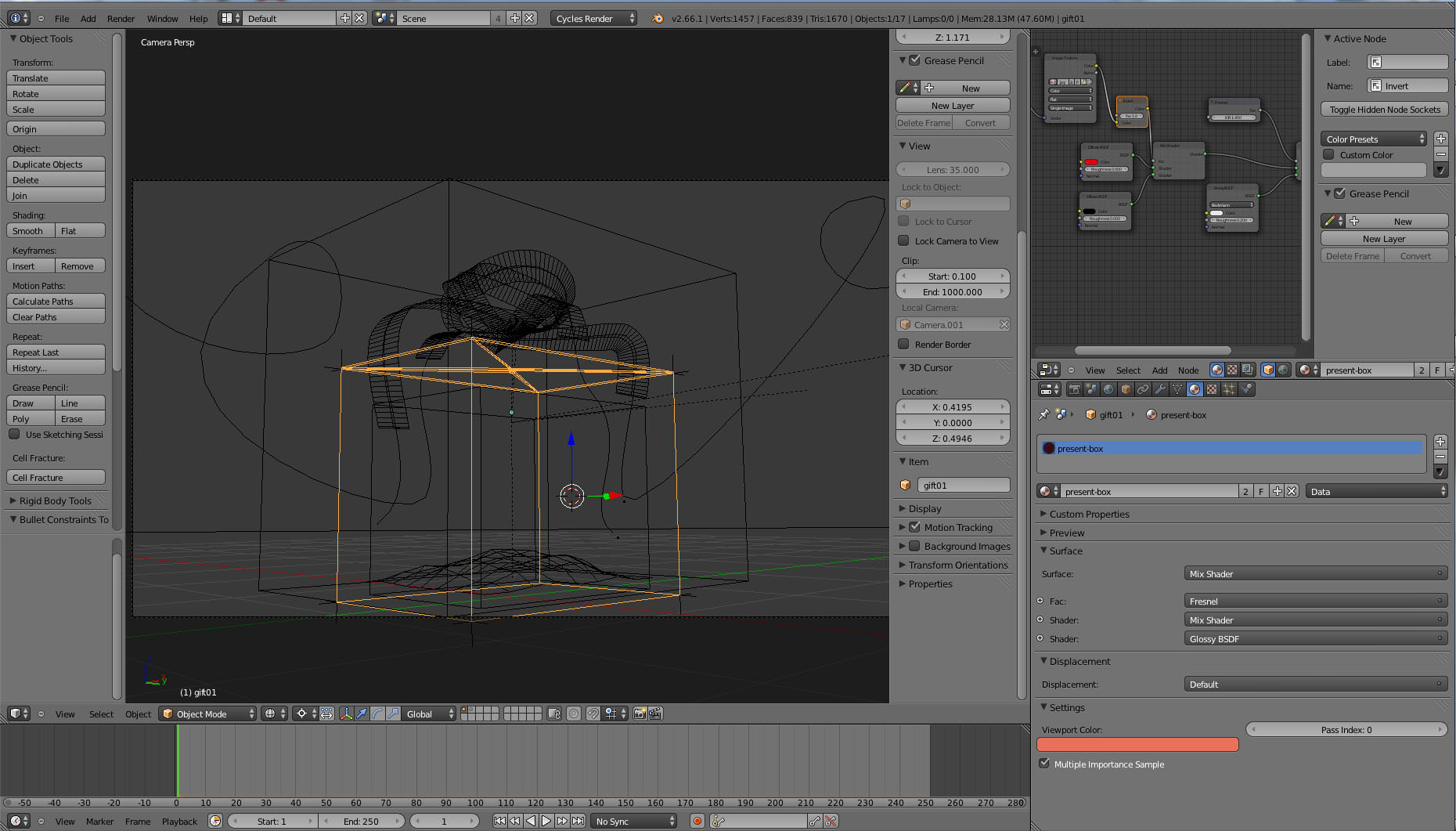This screenshot has height=831, width=1456.
Task: Enable Lock to Cursor checkbox
Action: click(x=903, y=221)
